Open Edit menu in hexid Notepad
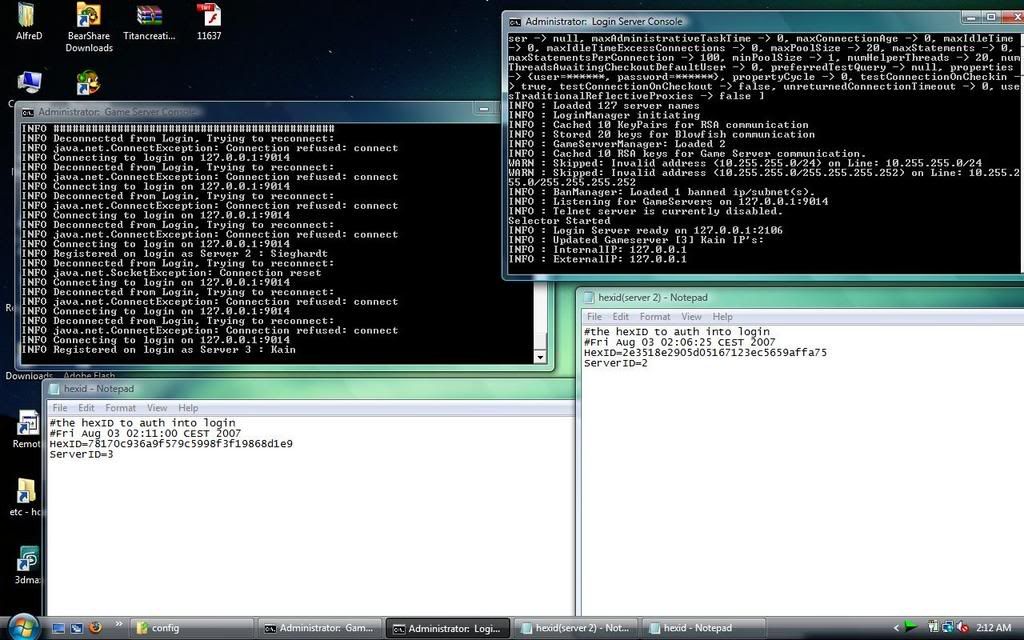Image resolution: width=1024 pixels, height=640 pixels. click(x=86, y=408)
